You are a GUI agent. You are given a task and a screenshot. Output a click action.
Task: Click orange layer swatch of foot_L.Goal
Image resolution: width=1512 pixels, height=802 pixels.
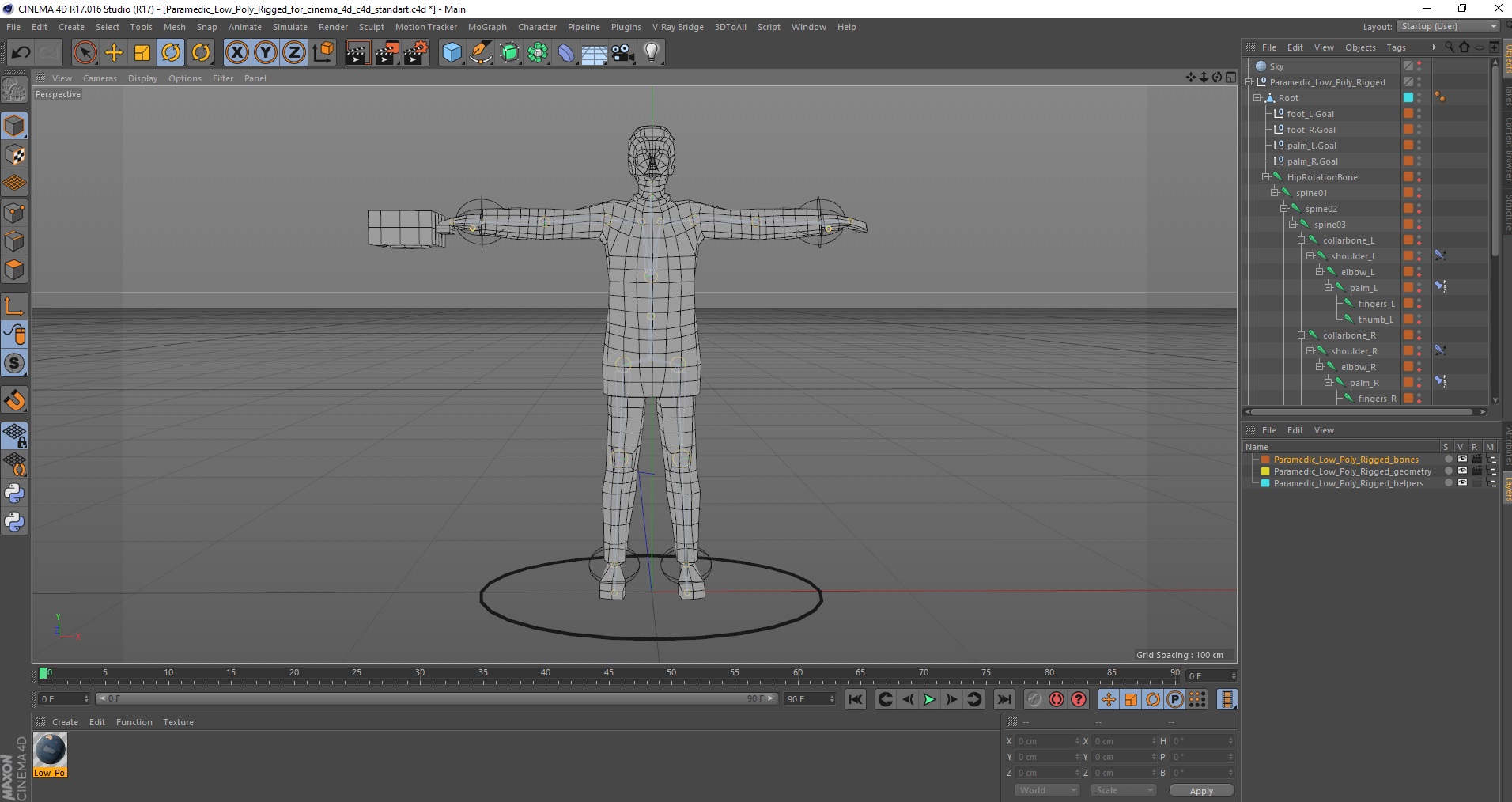point(1408,114)
